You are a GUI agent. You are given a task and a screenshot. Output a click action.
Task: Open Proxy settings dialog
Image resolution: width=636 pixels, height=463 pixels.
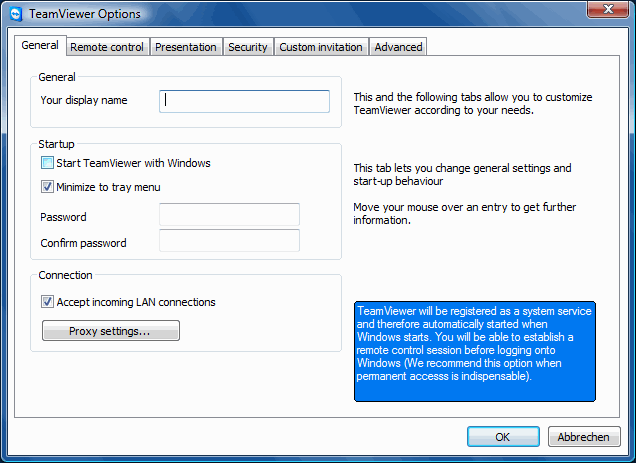[111, 331]
